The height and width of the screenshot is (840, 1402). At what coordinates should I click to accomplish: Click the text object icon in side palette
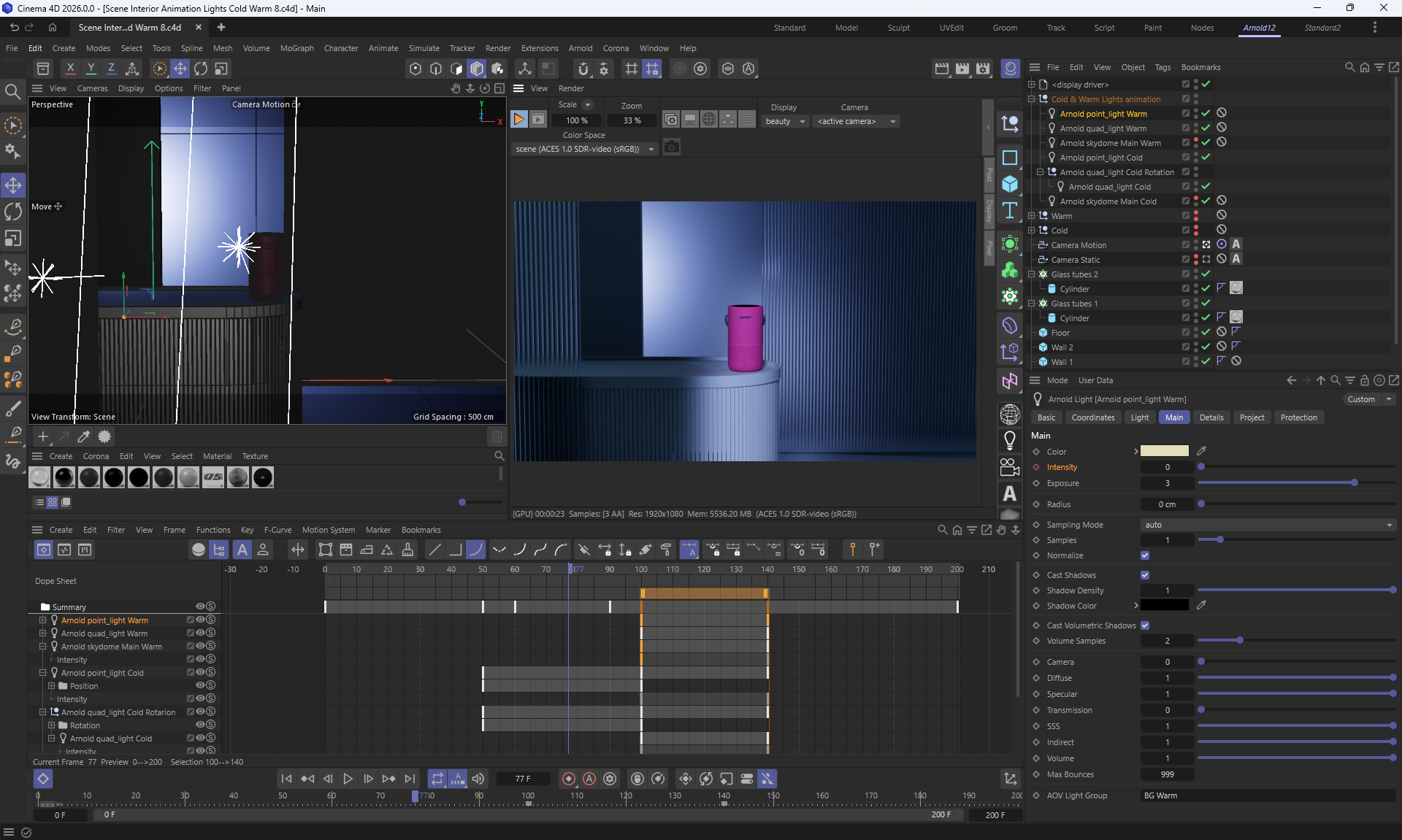click(1010, 210)
